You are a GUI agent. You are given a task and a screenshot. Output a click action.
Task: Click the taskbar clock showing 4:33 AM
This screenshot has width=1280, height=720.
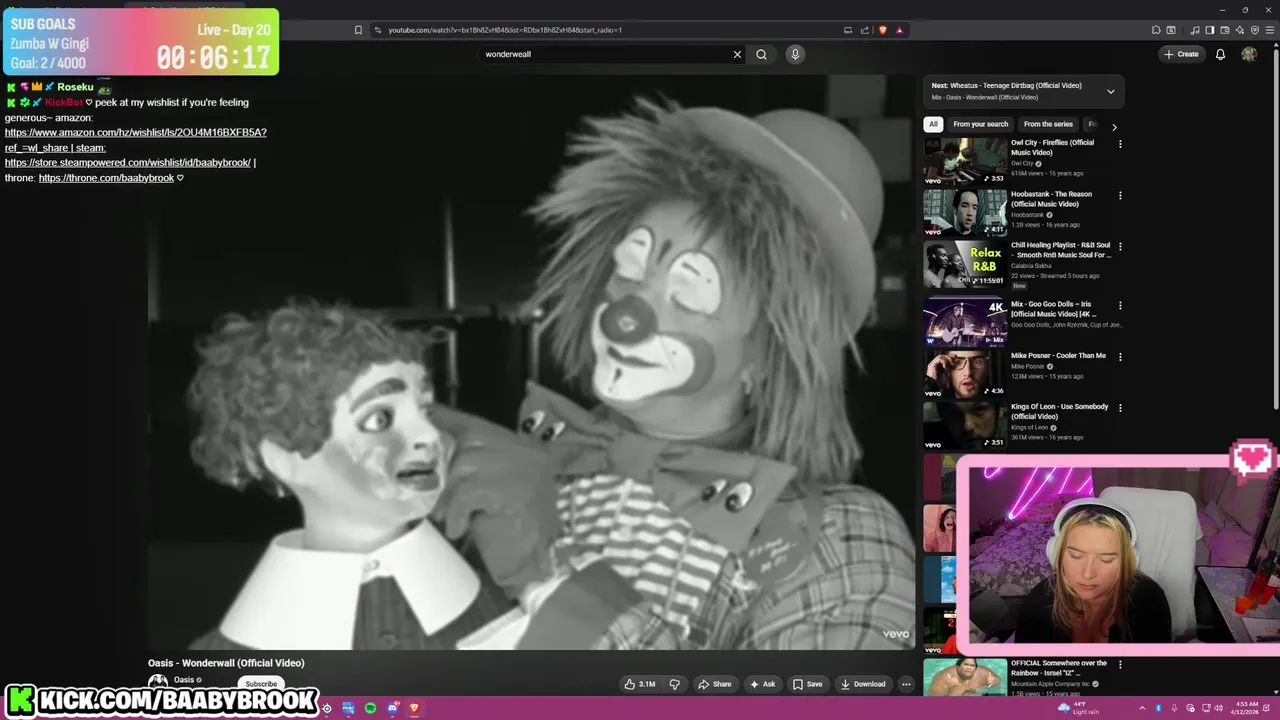click(x=1245, y=708)
